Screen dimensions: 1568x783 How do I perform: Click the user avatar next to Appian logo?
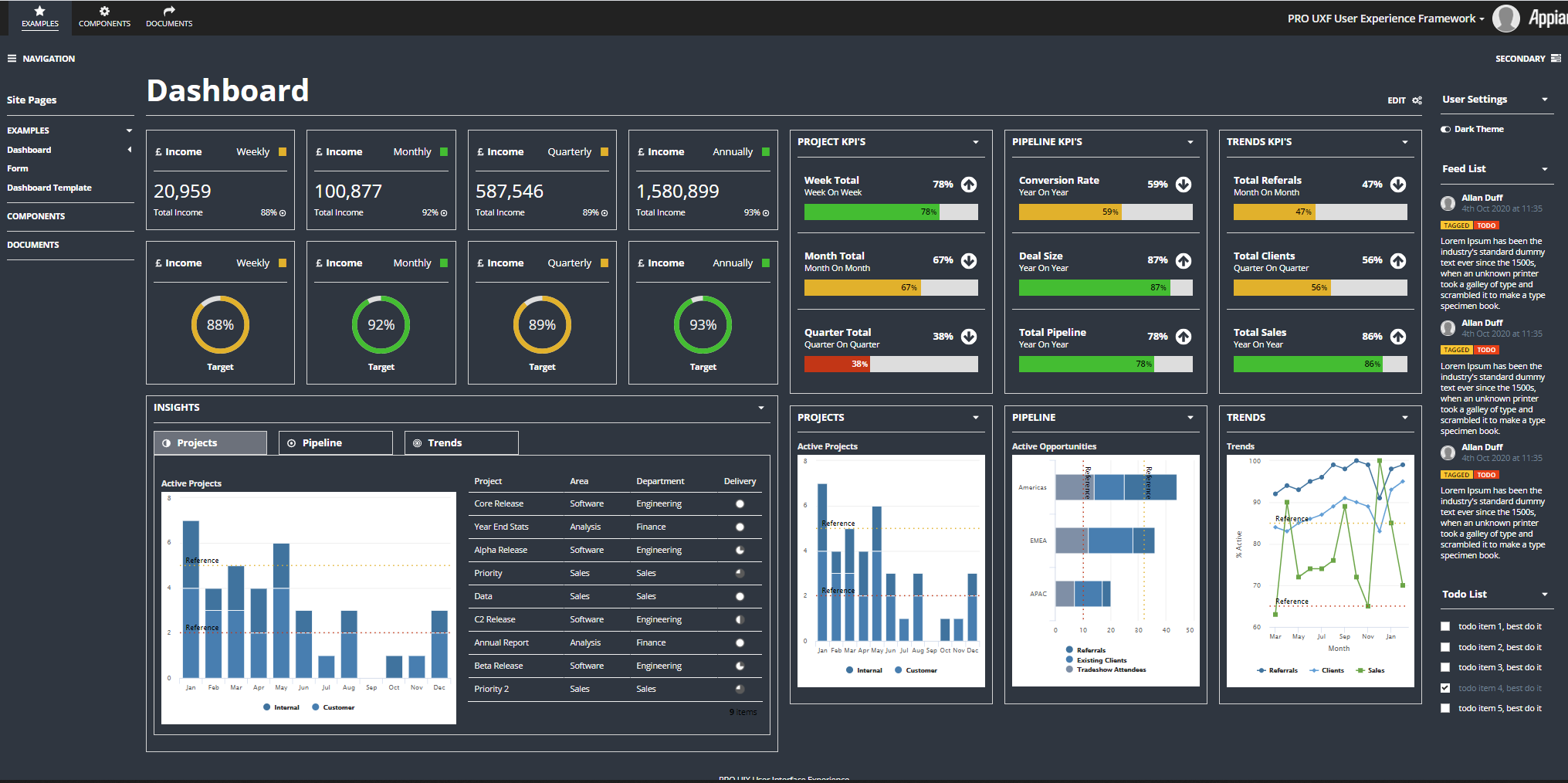pos(1505,18)
